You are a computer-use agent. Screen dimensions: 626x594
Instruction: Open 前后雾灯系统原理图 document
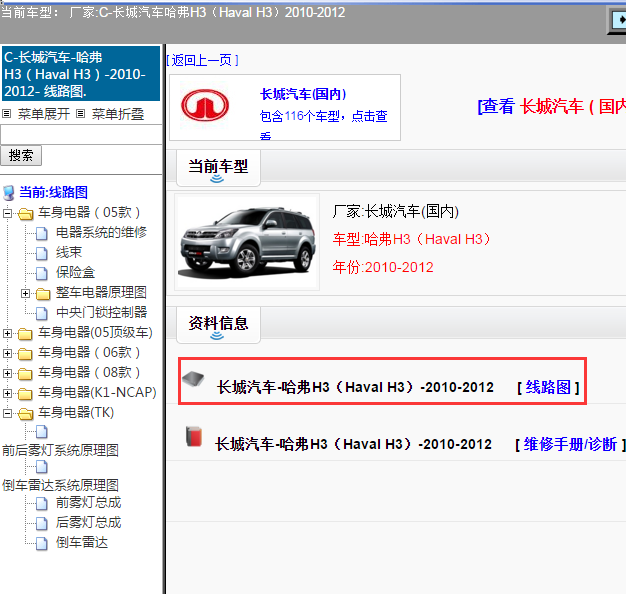pyautogui.click(x=60, y=450)
